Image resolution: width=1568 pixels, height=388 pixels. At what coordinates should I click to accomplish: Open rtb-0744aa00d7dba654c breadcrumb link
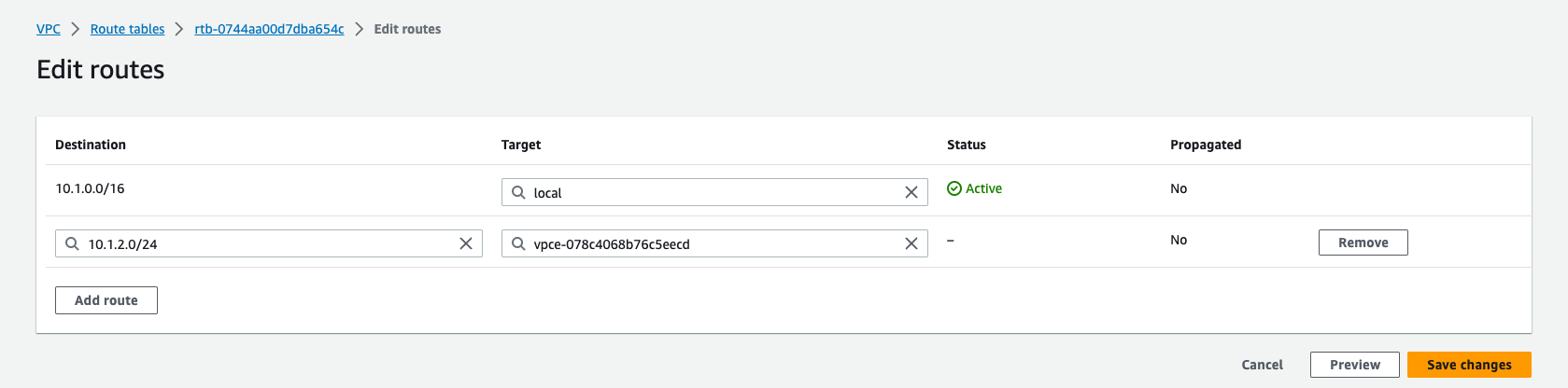(x=269, y=29)
